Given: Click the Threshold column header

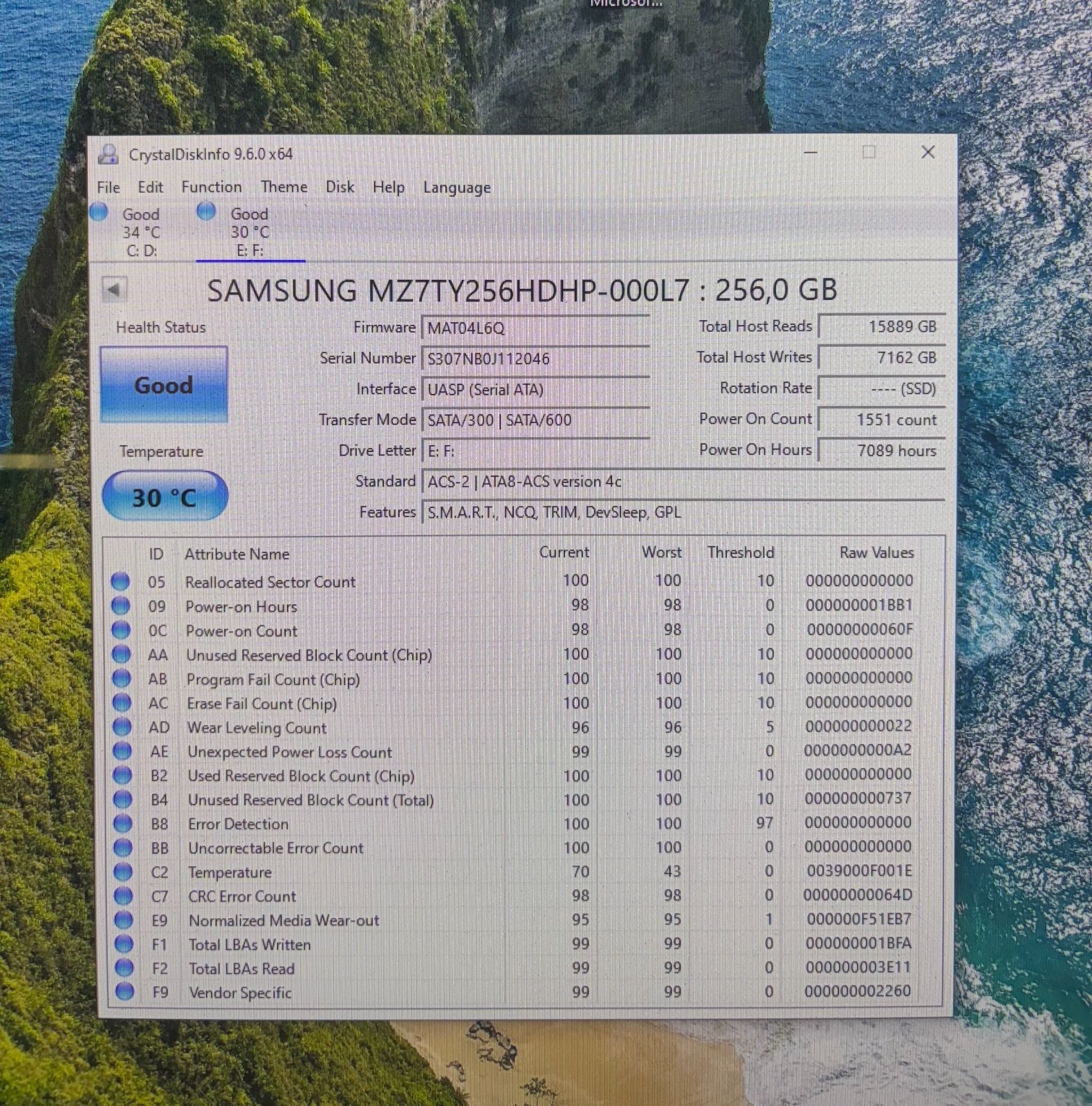Looking at the screenshot, I should pos(740,552).
